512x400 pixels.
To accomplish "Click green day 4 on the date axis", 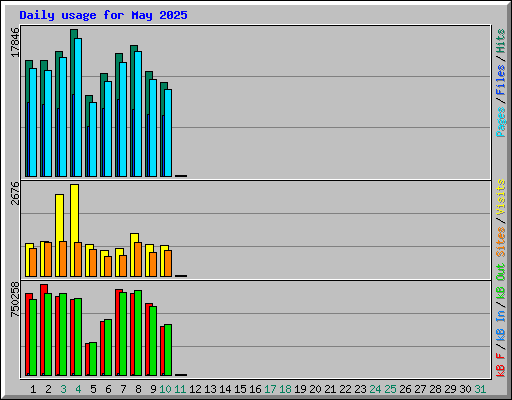I will click(78, 389).
